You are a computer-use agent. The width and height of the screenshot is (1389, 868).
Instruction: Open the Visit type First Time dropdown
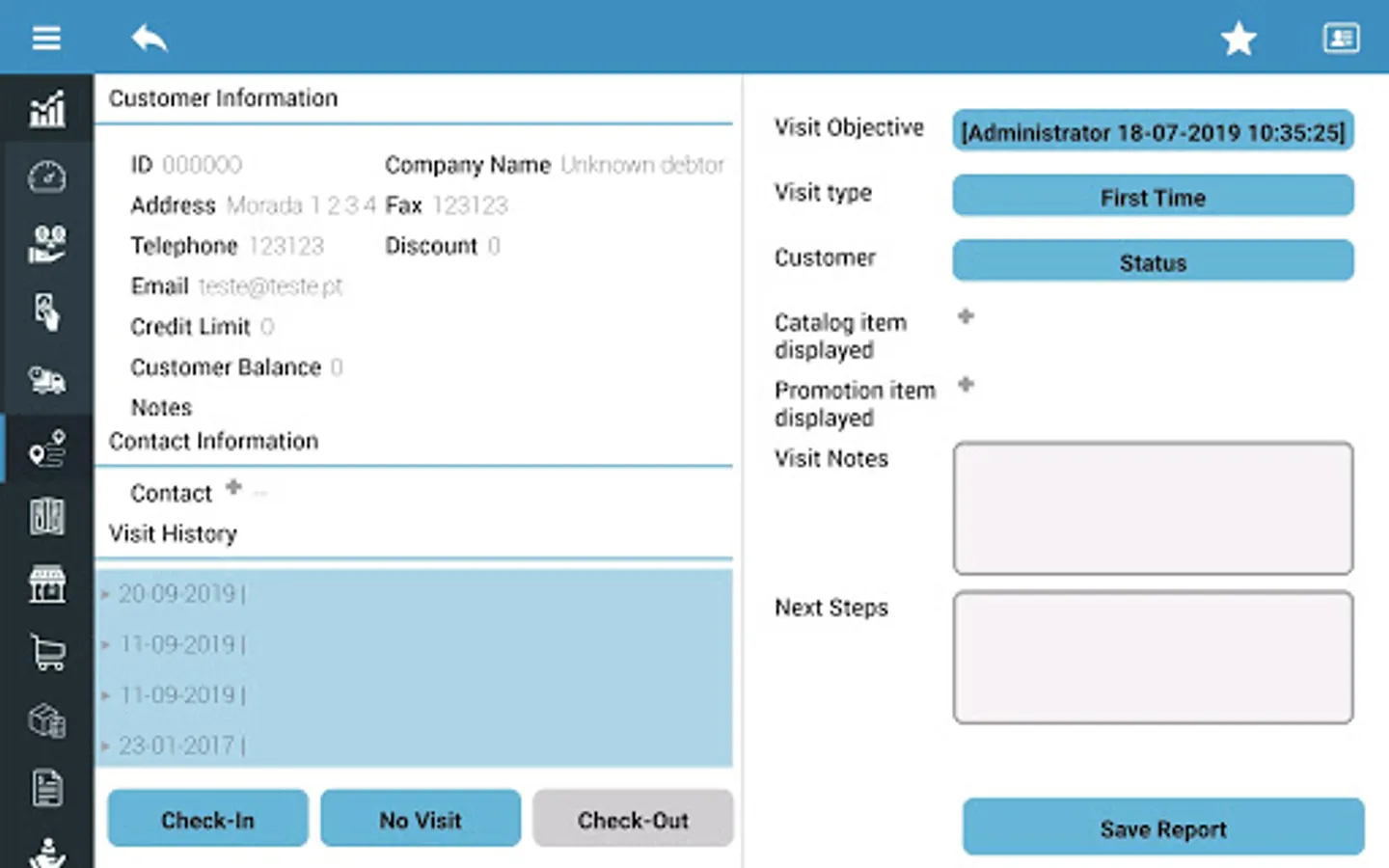point(1153,197)
